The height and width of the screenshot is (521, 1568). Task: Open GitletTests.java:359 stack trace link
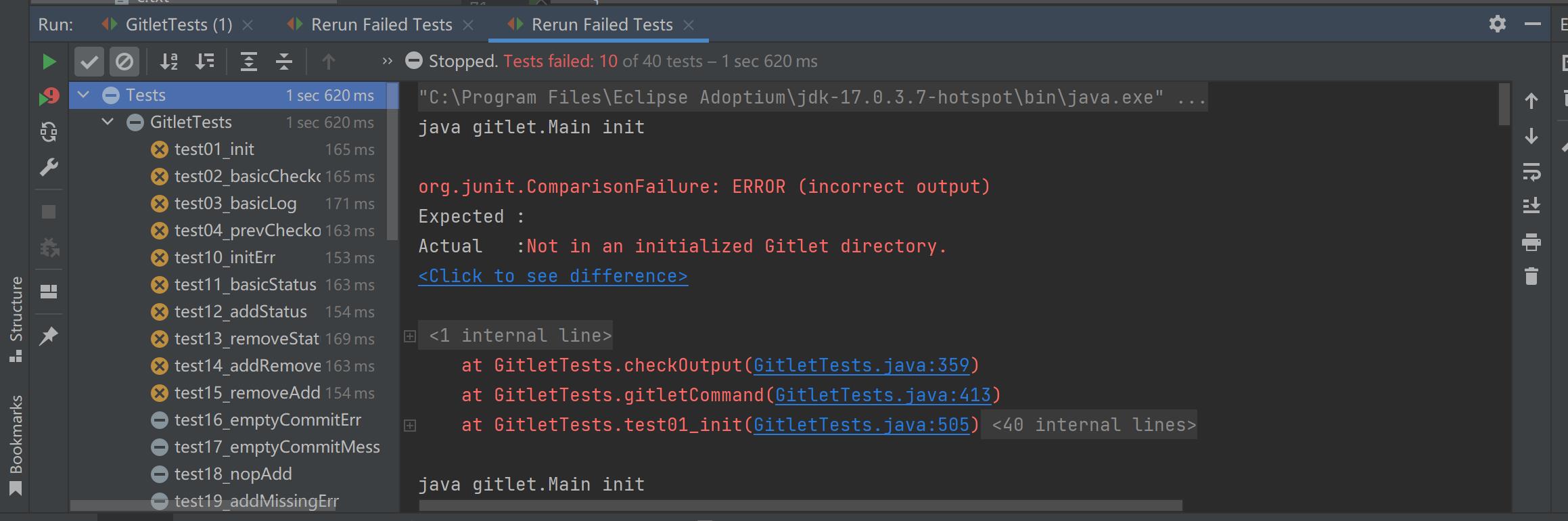(861, 365)
